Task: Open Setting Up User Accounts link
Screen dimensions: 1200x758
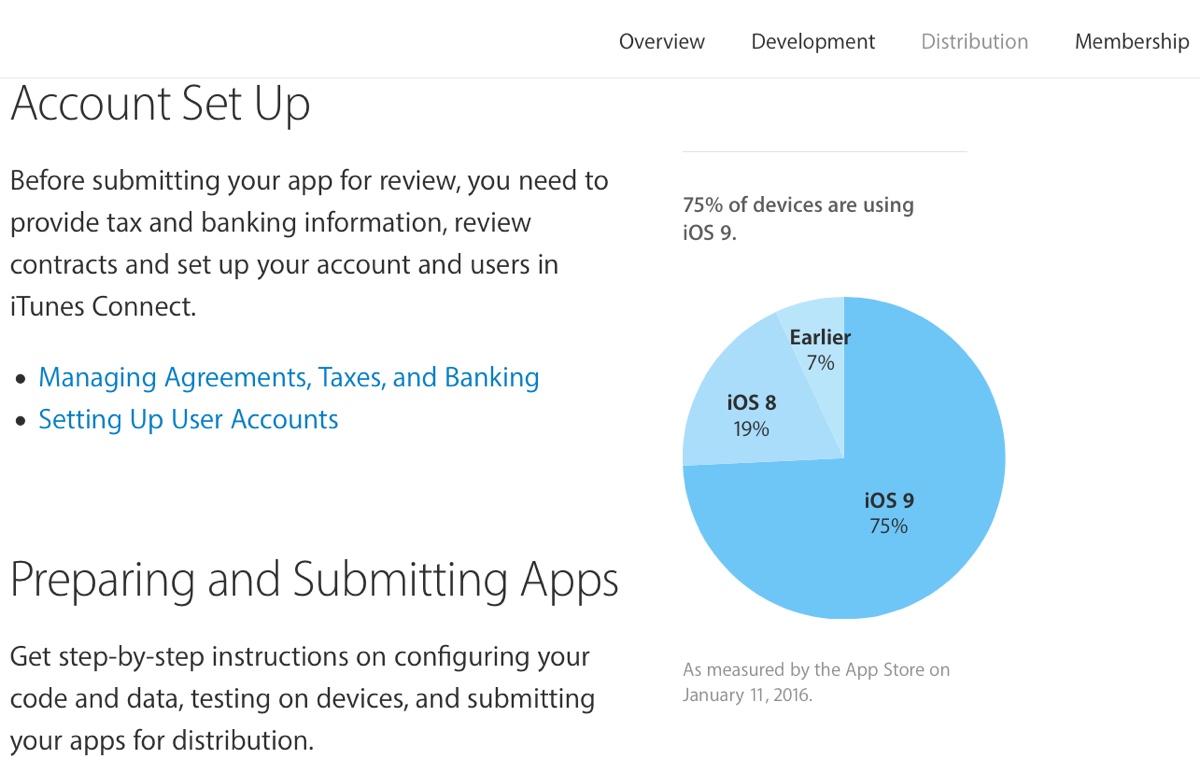Action: point(188,420)
